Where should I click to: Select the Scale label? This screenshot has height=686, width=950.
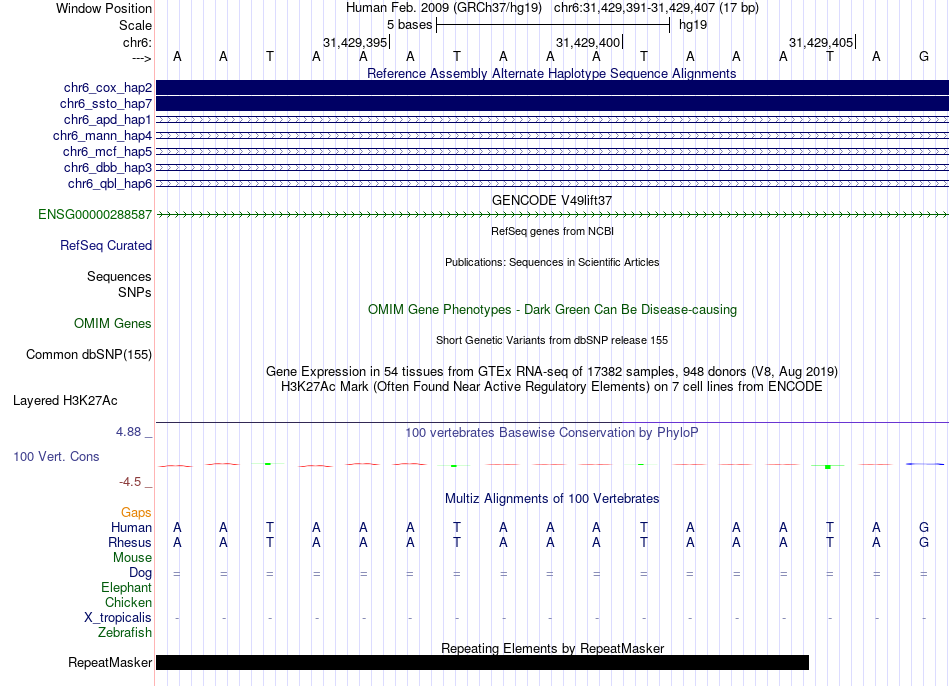(x=135, y=25)
